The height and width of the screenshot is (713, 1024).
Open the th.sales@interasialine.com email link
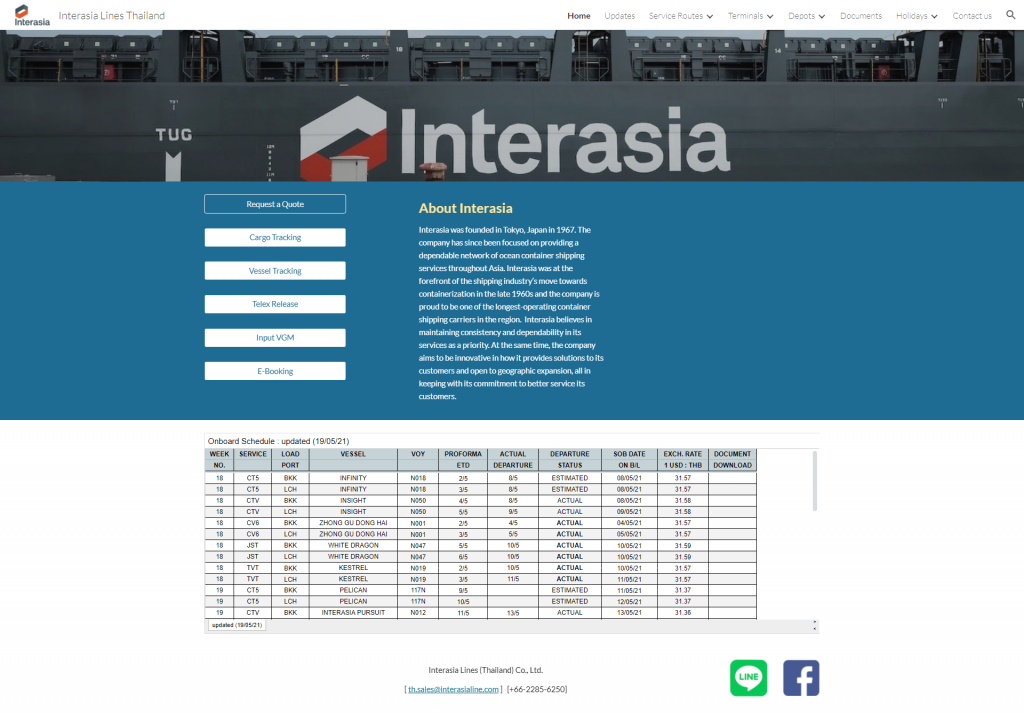pos(453,689)
